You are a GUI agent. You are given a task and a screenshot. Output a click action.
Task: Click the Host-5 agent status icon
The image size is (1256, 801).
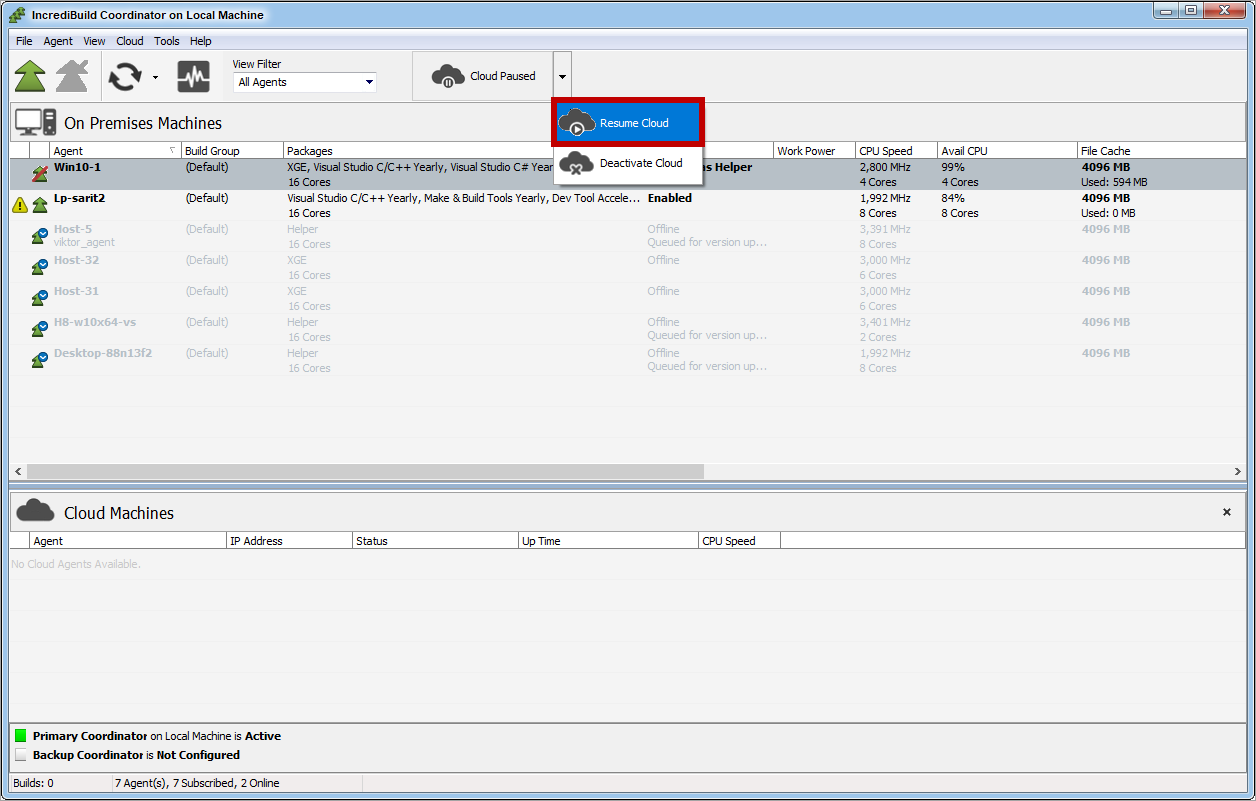pos(40,236)
